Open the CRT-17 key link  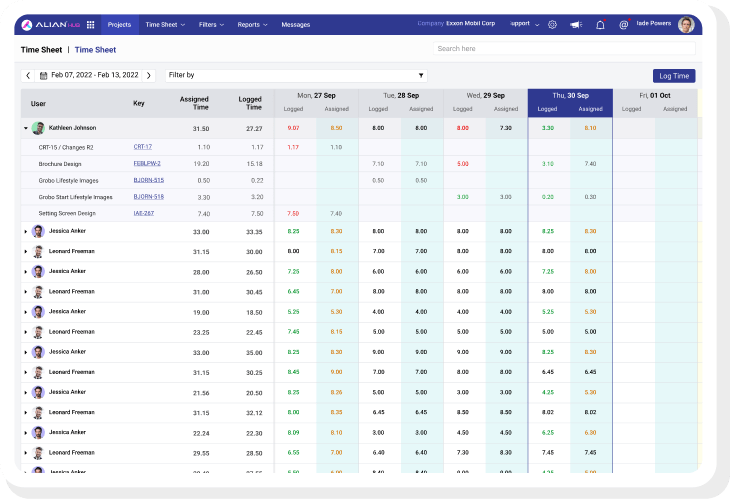pos(142,147)
